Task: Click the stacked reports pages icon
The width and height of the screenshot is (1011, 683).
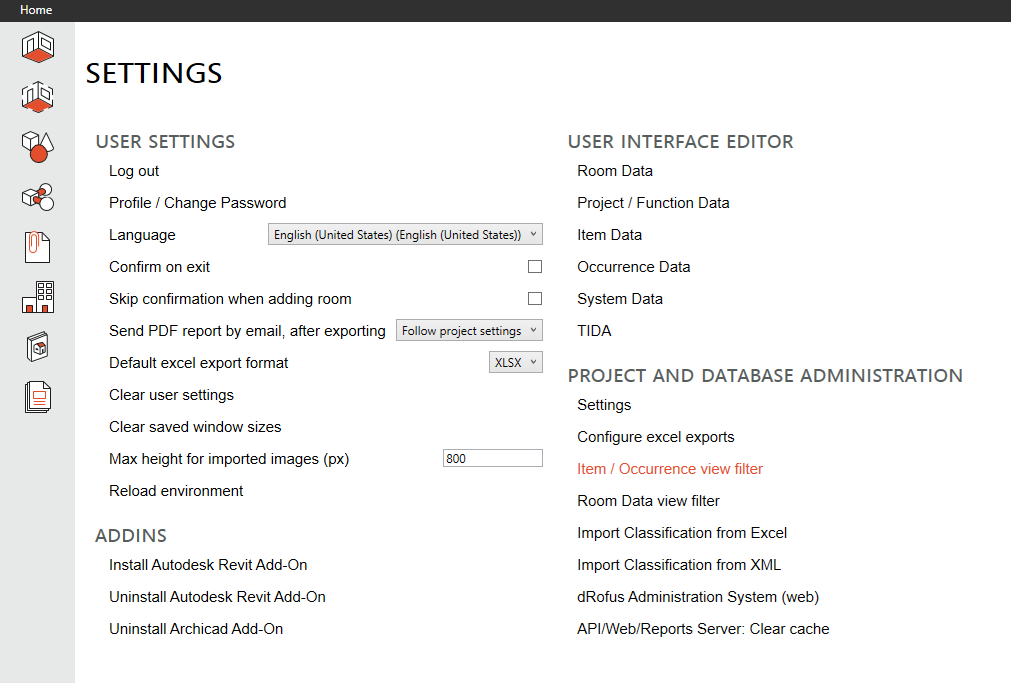Action: [37, 397]
